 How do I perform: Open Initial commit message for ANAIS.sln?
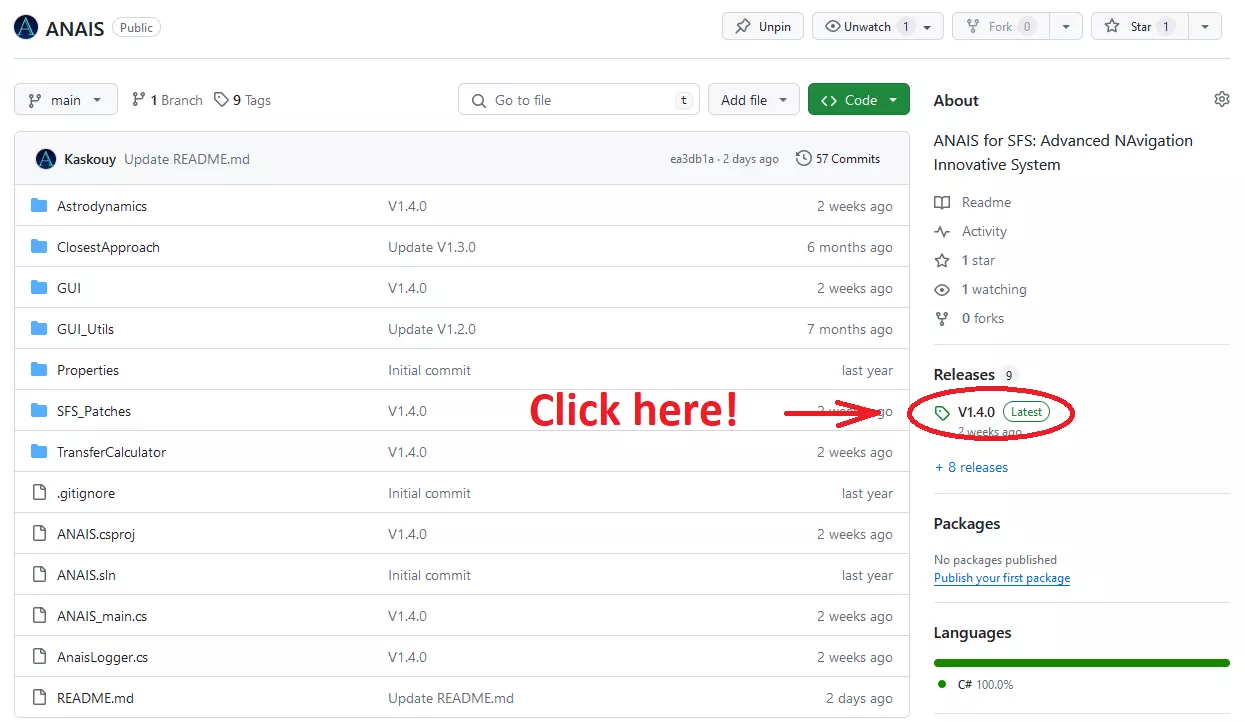coord(430,575)
